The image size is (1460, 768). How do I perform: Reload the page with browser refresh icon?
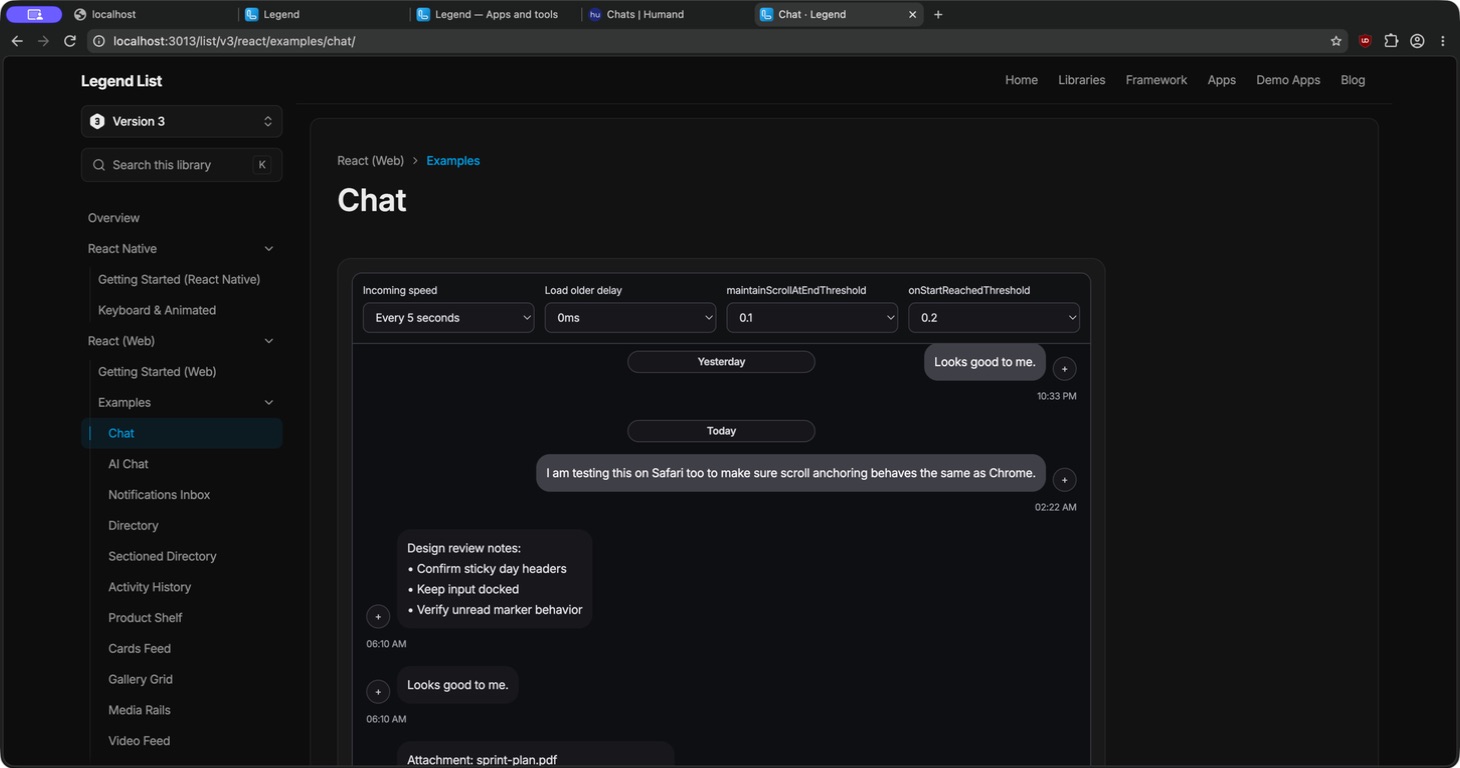(70, 41)
